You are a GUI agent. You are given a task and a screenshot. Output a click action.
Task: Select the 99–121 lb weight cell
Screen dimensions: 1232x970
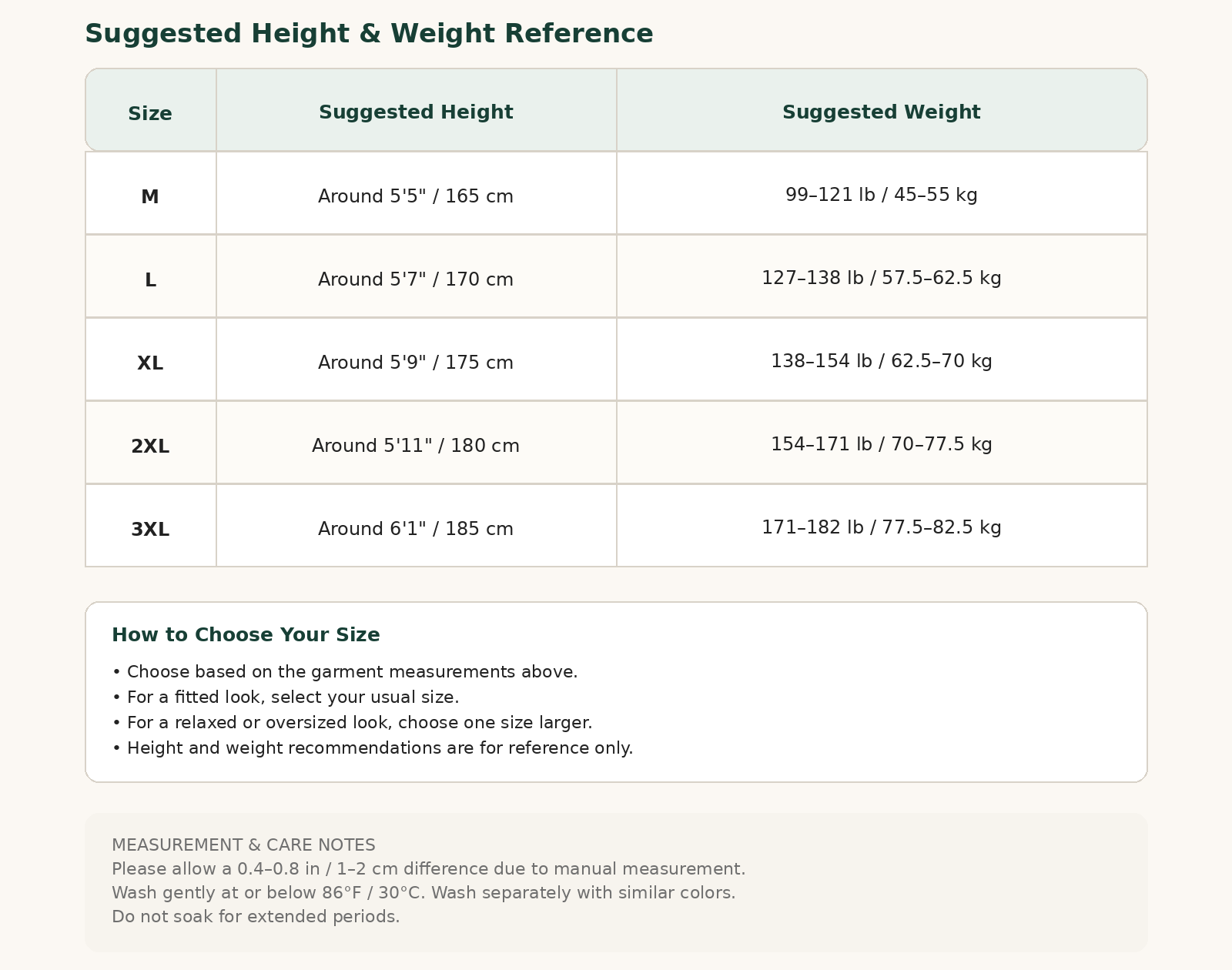point(882,195)
